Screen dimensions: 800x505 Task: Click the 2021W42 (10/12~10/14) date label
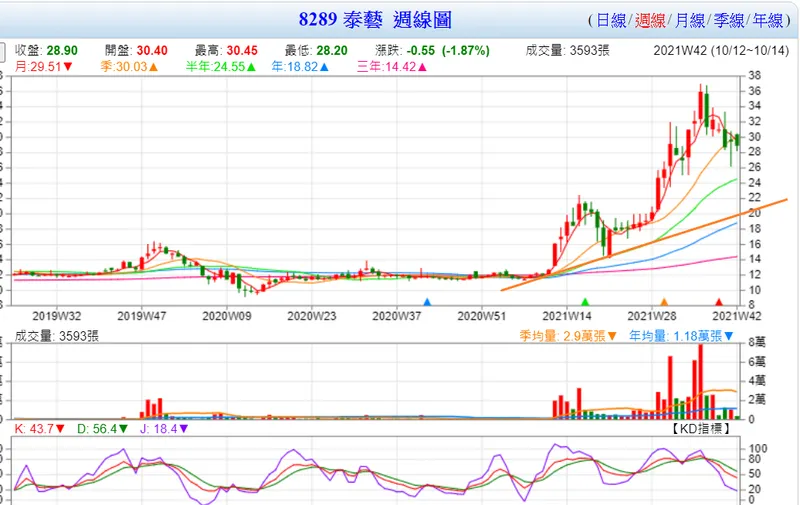point(721,50)
